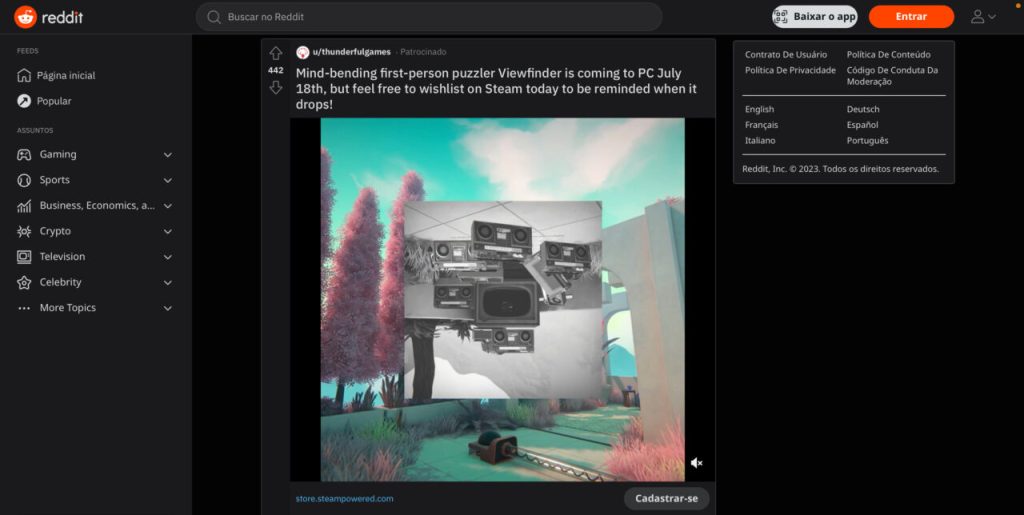Click the Reddit logo icon
Viewport: 1024px width, 515px height.
point(25,17)
